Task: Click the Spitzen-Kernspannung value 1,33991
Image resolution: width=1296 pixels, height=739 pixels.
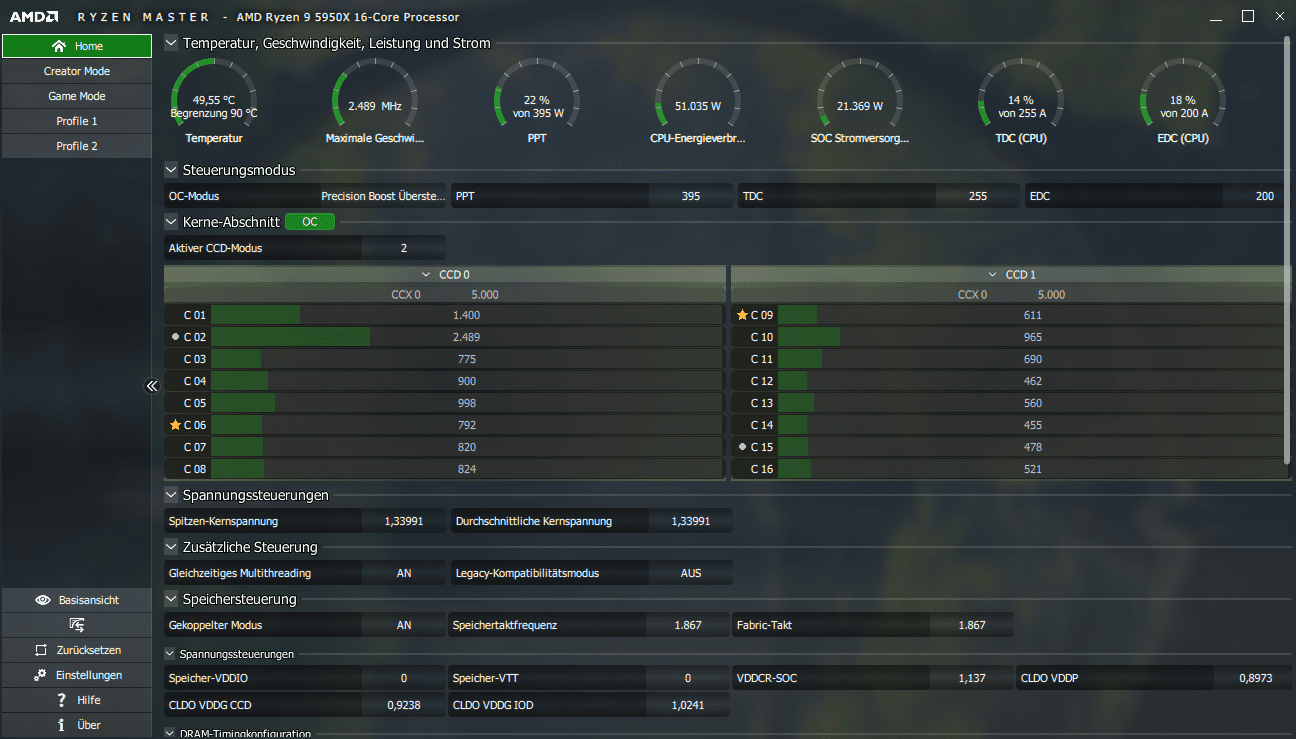Action: click(x=404, y=521)
